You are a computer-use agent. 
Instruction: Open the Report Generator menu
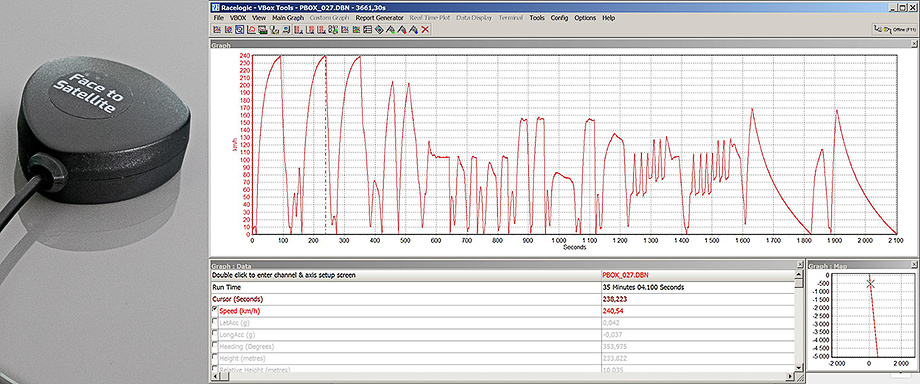coord(380,18)
